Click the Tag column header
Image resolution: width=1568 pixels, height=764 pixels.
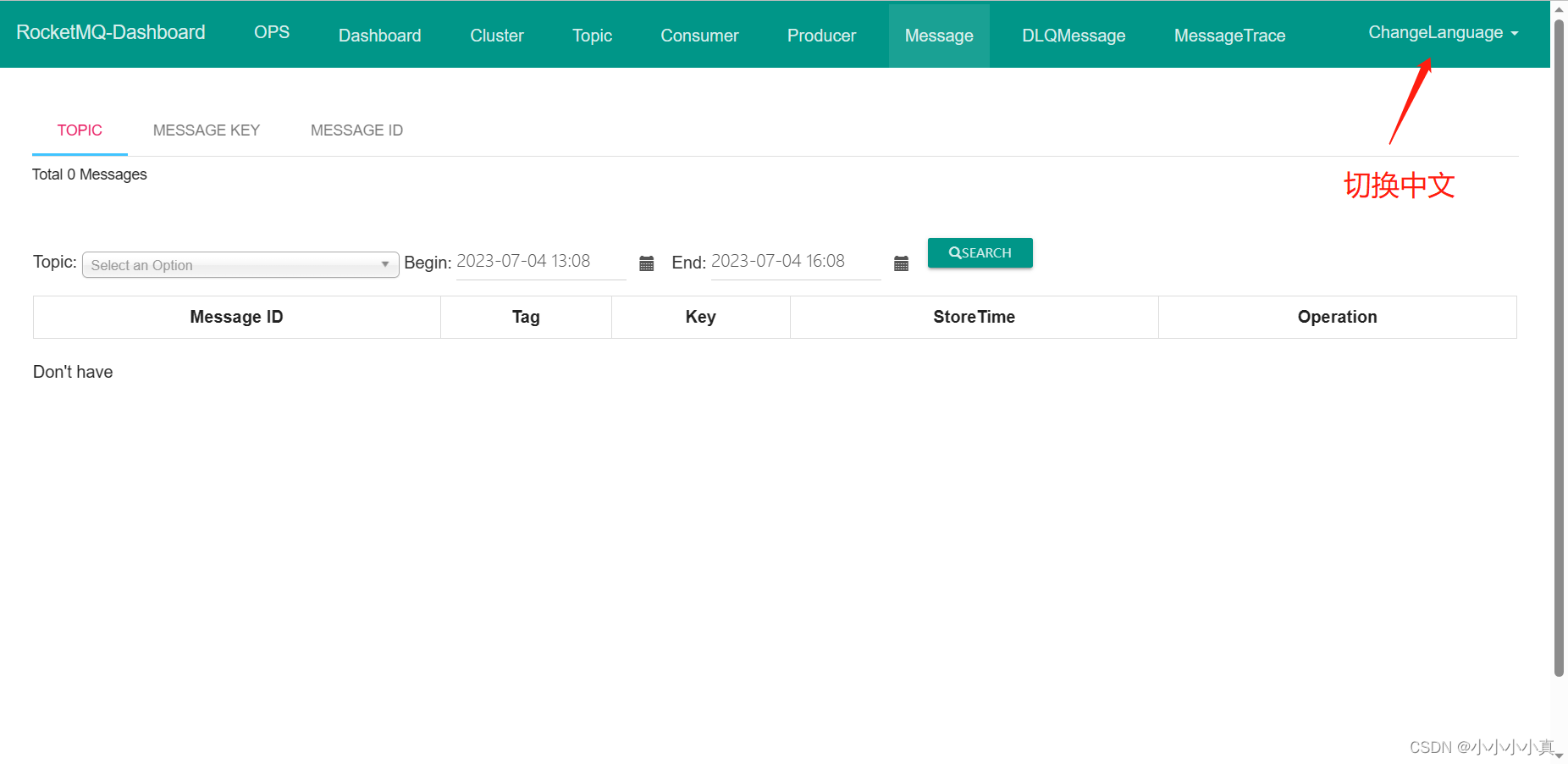pyautogui.click(x=526, y=317)
